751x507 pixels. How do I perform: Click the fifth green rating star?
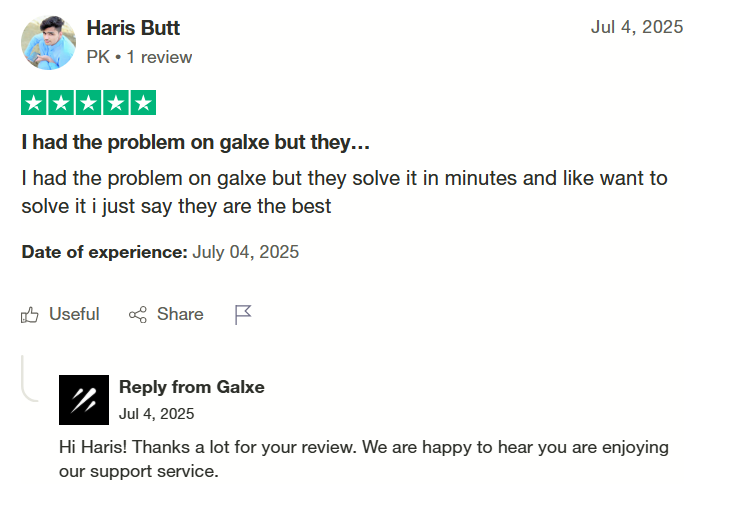click(x=143, y=102)
